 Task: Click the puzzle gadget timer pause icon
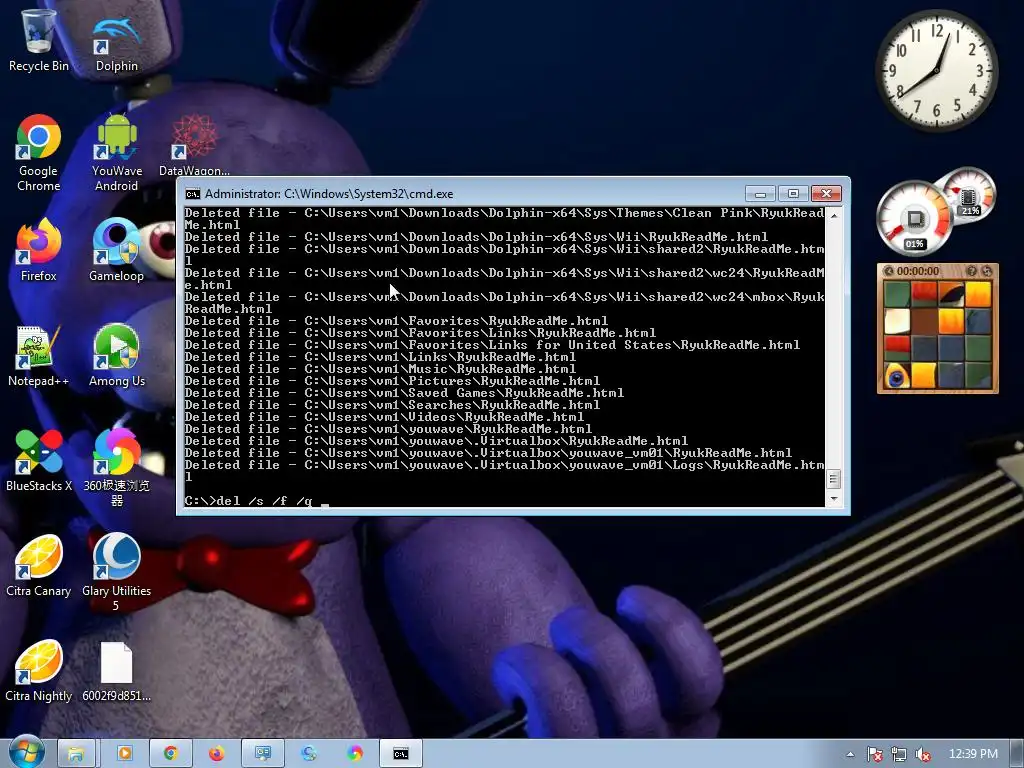[888, 271]
